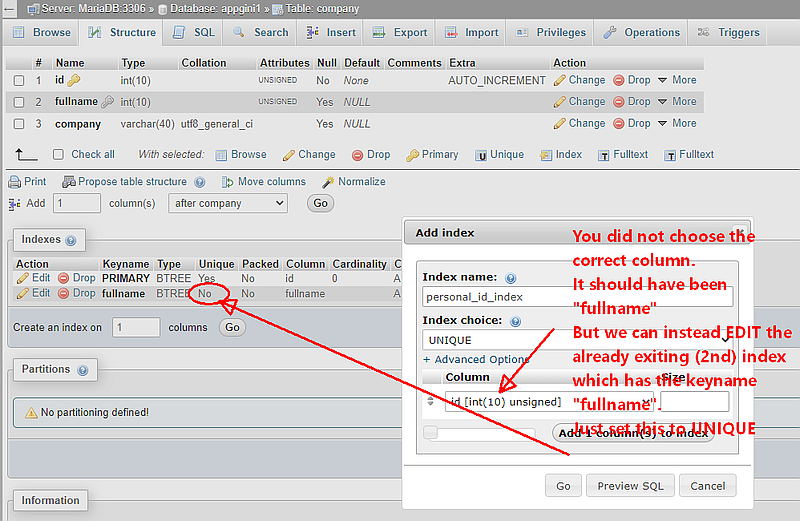Select checkbox for the fullname column

[19, 102]
